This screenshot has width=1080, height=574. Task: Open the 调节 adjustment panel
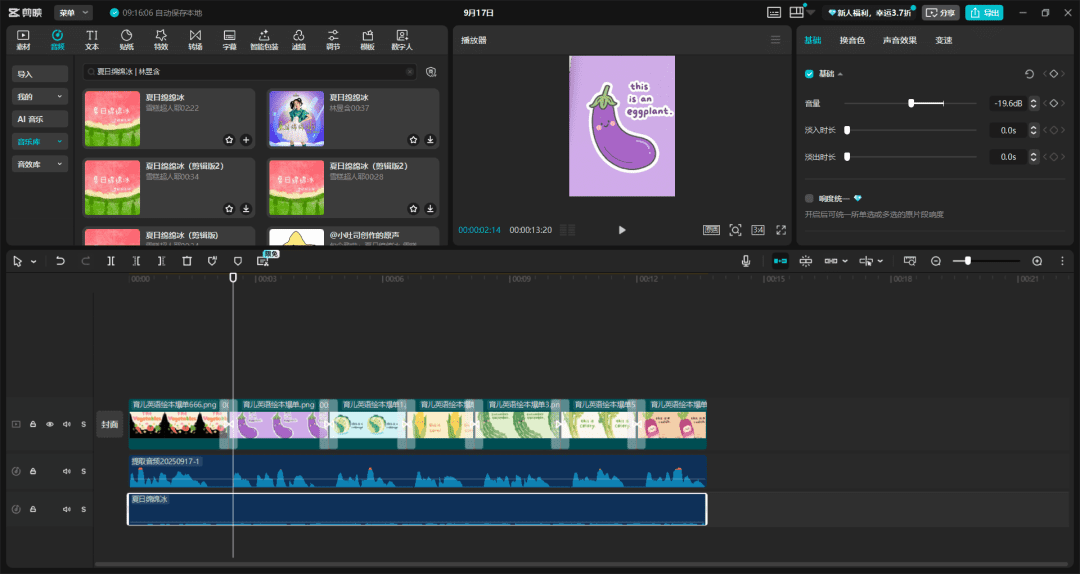(333, 40)
